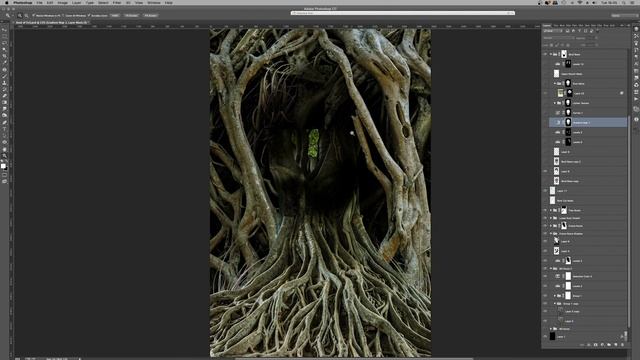Expand the Group 1 folder arrow
The image size is (640, 360).
tap(555, 296)
